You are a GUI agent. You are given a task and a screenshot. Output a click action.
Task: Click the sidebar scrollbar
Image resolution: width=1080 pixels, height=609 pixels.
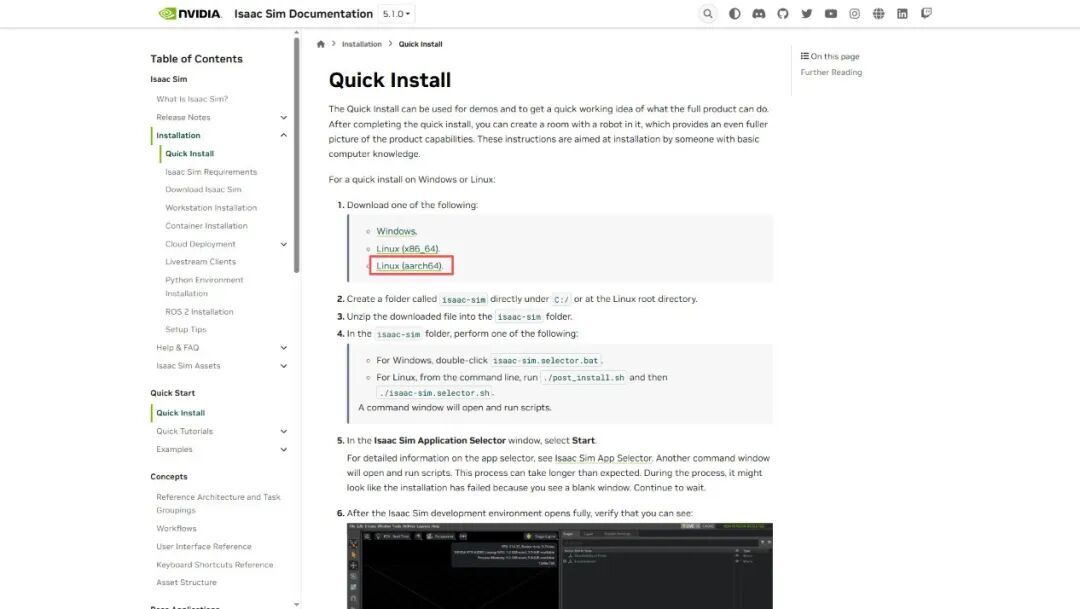tap(297, 155)
